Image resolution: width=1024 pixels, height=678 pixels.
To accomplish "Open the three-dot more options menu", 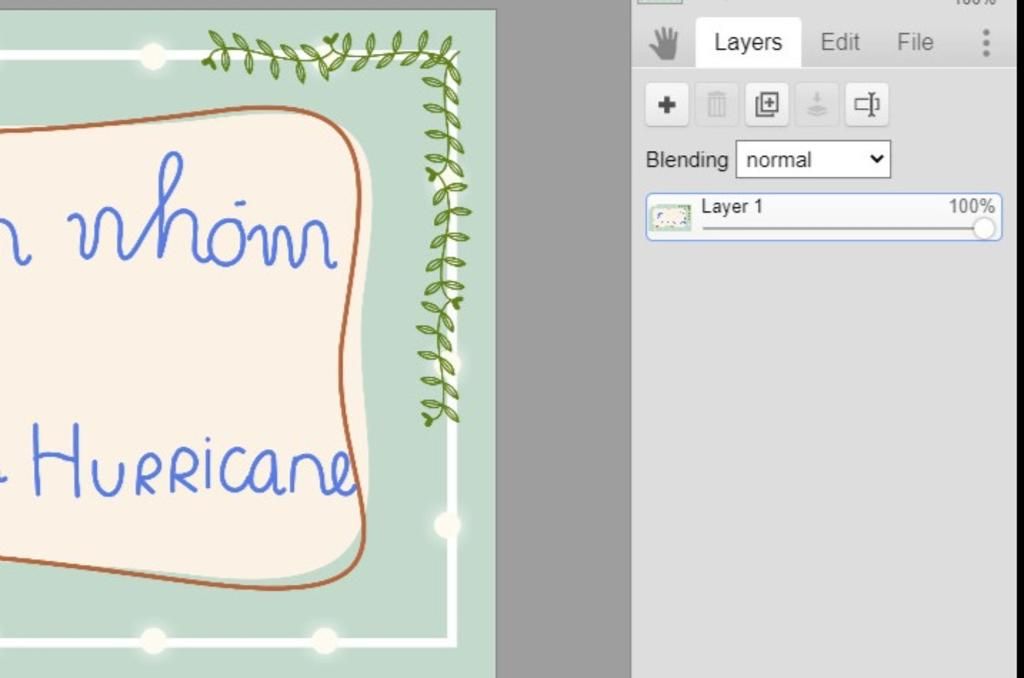I will [986, 42].
